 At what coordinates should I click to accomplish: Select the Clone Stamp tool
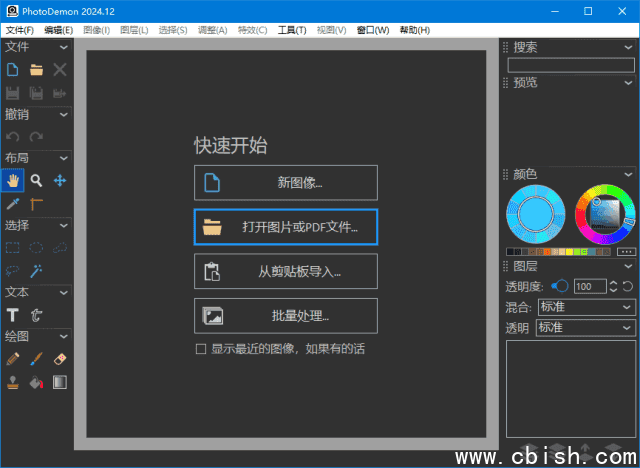[13, 382]
